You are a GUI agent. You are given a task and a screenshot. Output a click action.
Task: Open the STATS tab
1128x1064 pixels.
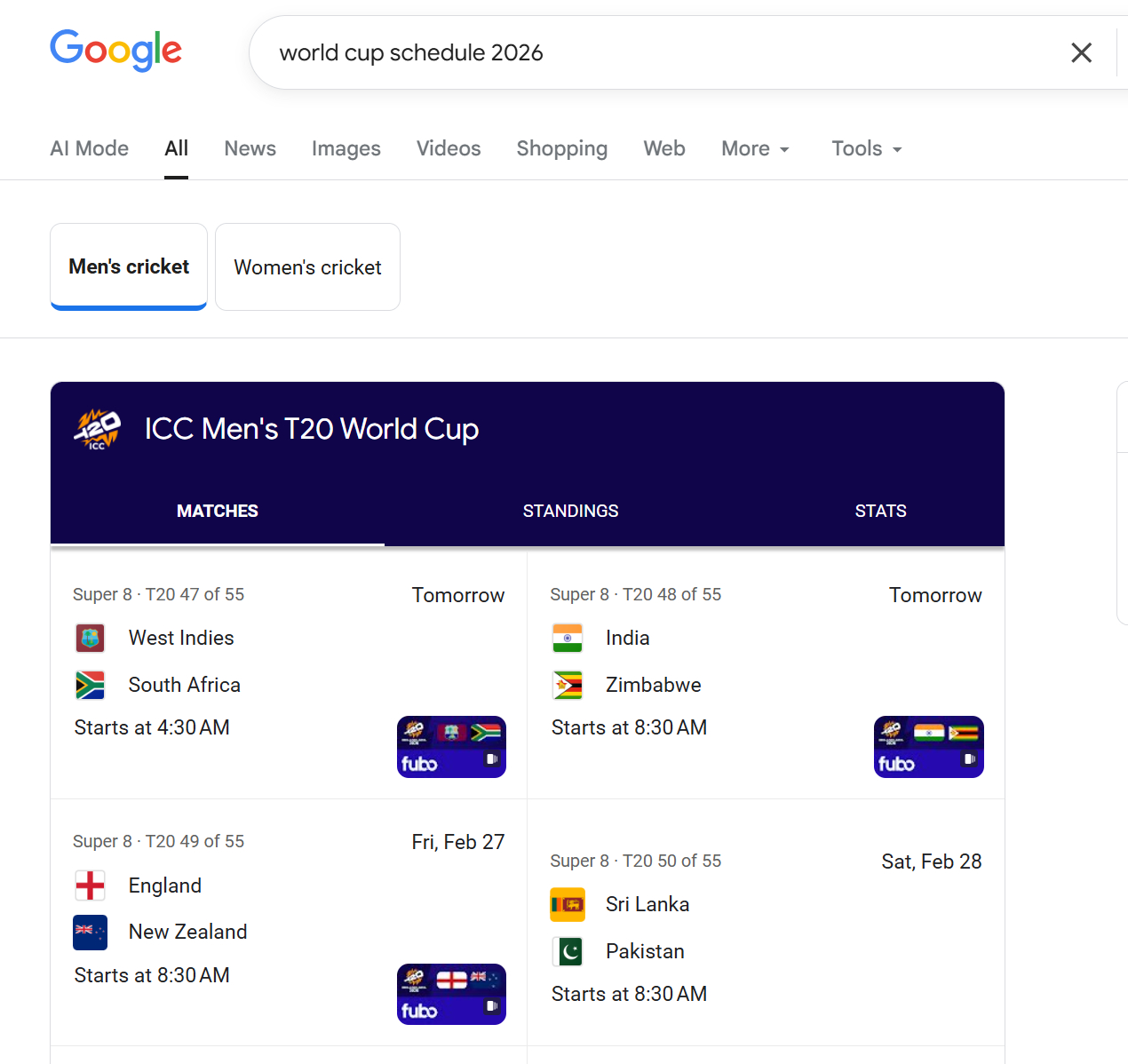[880, 511]
